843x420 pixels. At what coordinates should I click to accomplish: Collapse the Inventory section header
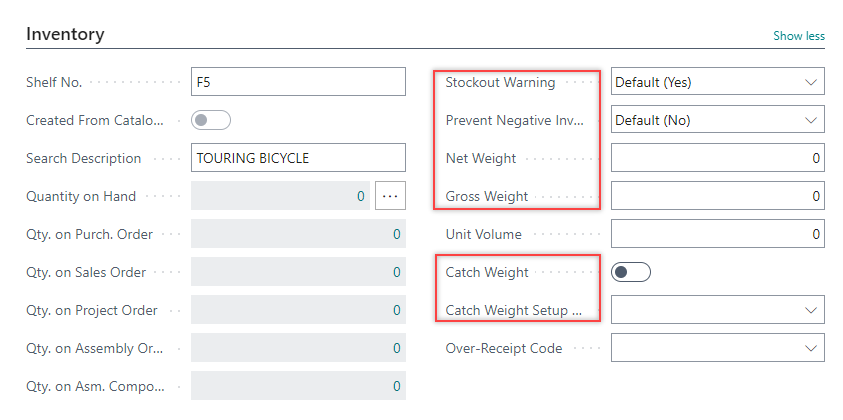pos(65,34)
